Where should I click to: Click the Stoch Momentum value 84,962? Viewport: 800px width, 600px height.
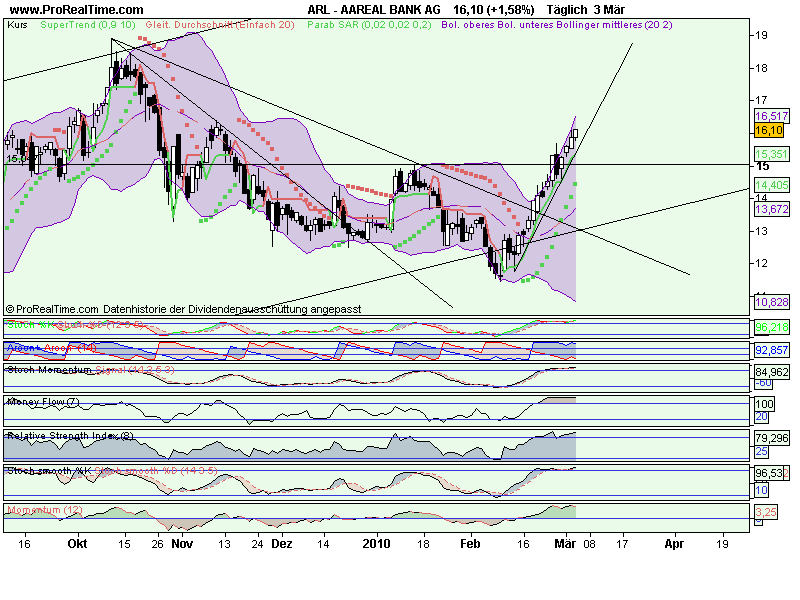[x=771, y=372]
